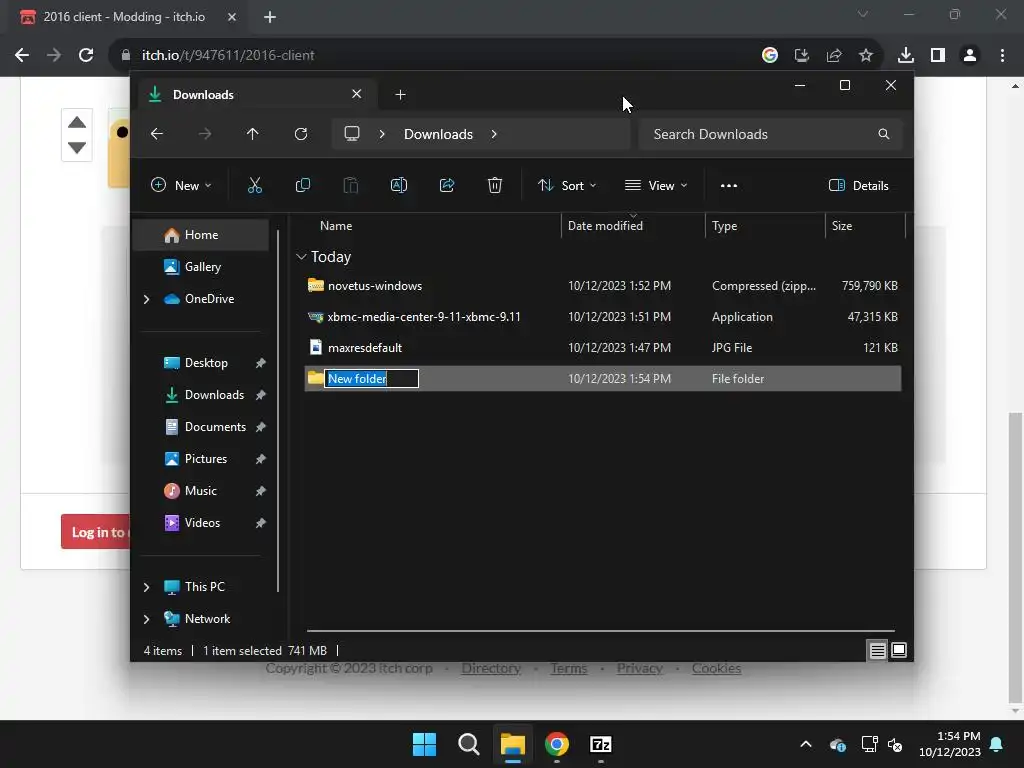
Task: Refresh the Downloads folder
Action: pos(300,134)
